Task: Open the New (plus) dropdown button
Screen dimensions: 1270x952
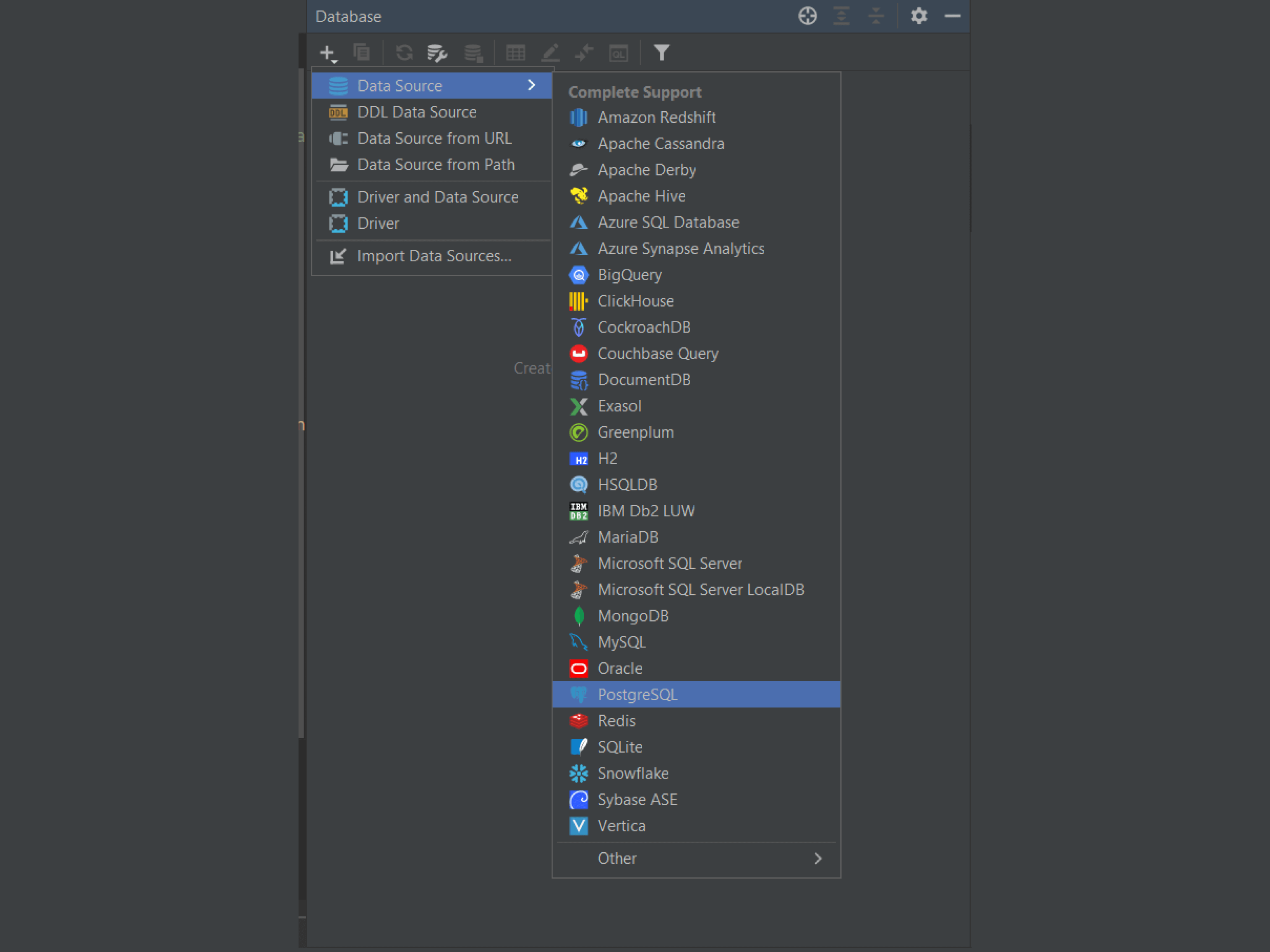Action: click(x=328, y=53)
